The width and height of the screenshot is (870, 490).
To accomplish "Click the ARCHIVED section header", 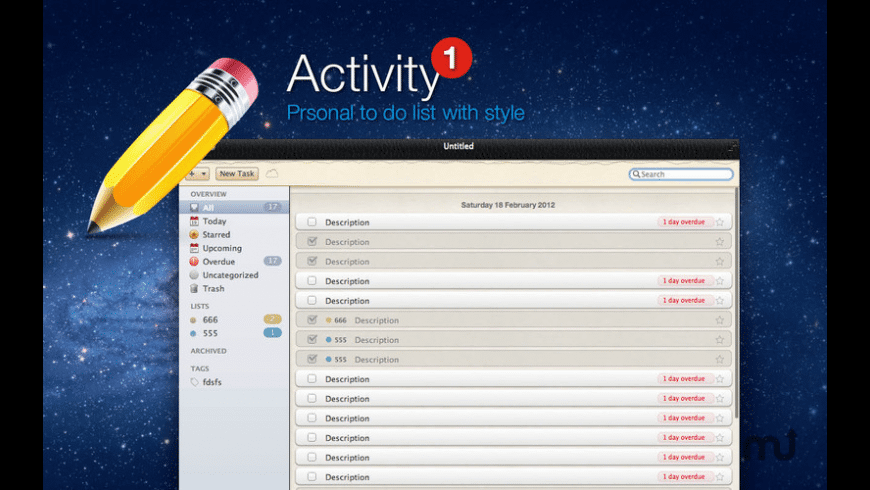I will click(x=209, y=351).
